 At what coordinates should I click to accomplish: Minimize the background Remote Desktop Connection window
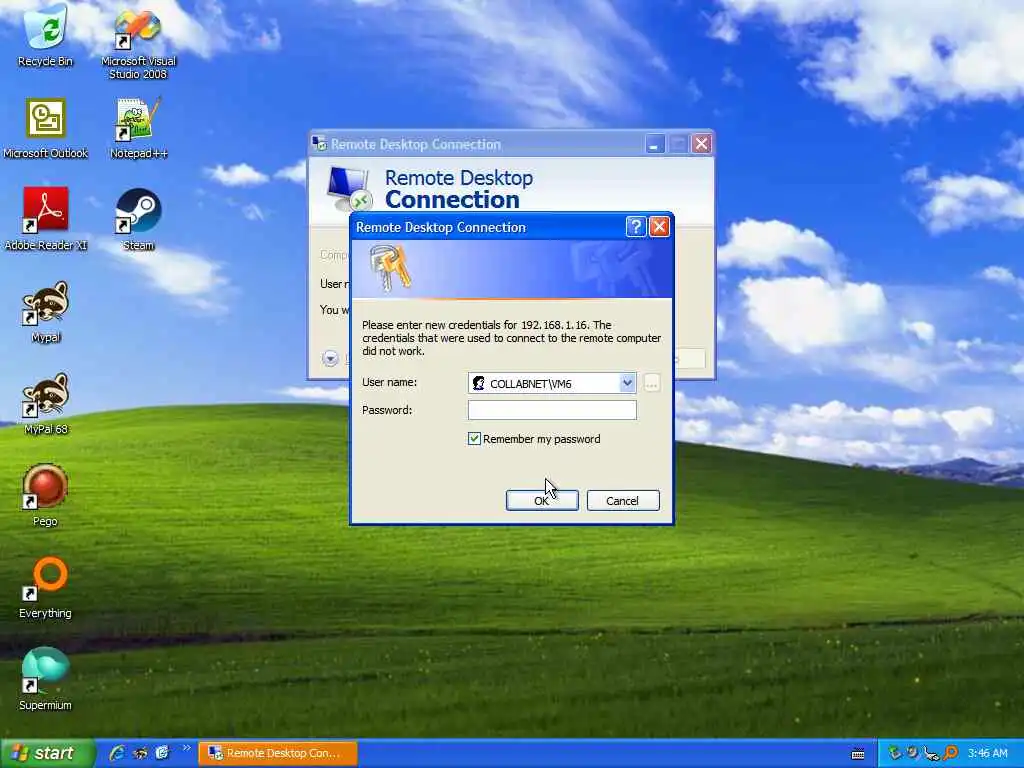click(654, 144)
